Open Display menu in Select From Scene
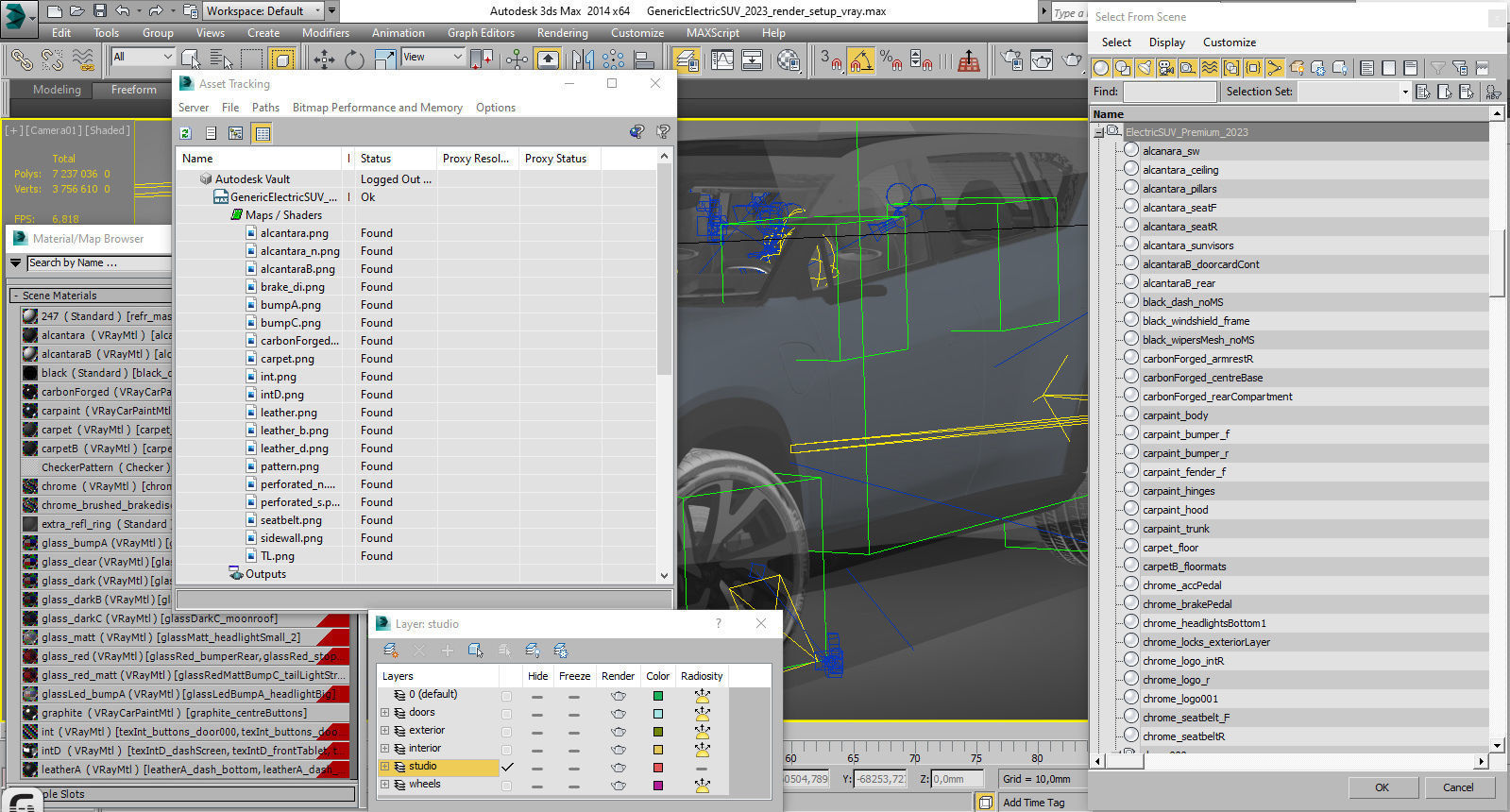The height and width of the screenshot is (812, 1510). pos(1167,42)
